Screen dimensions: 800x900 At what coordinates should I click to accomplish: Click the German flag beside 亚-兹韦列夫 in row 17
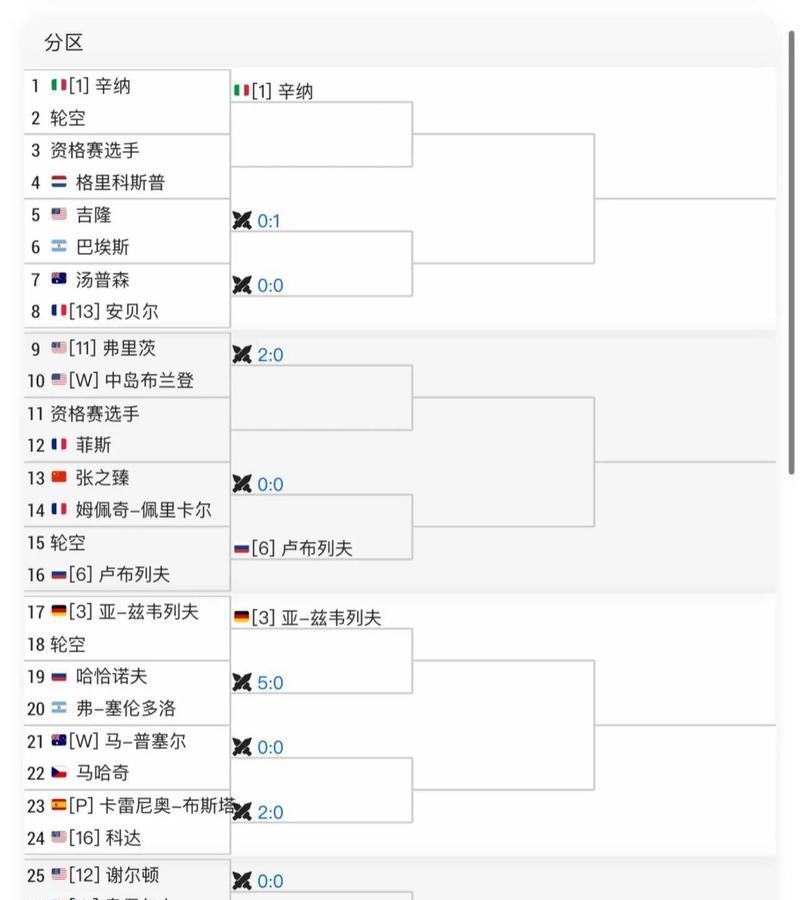pos(59,611)
